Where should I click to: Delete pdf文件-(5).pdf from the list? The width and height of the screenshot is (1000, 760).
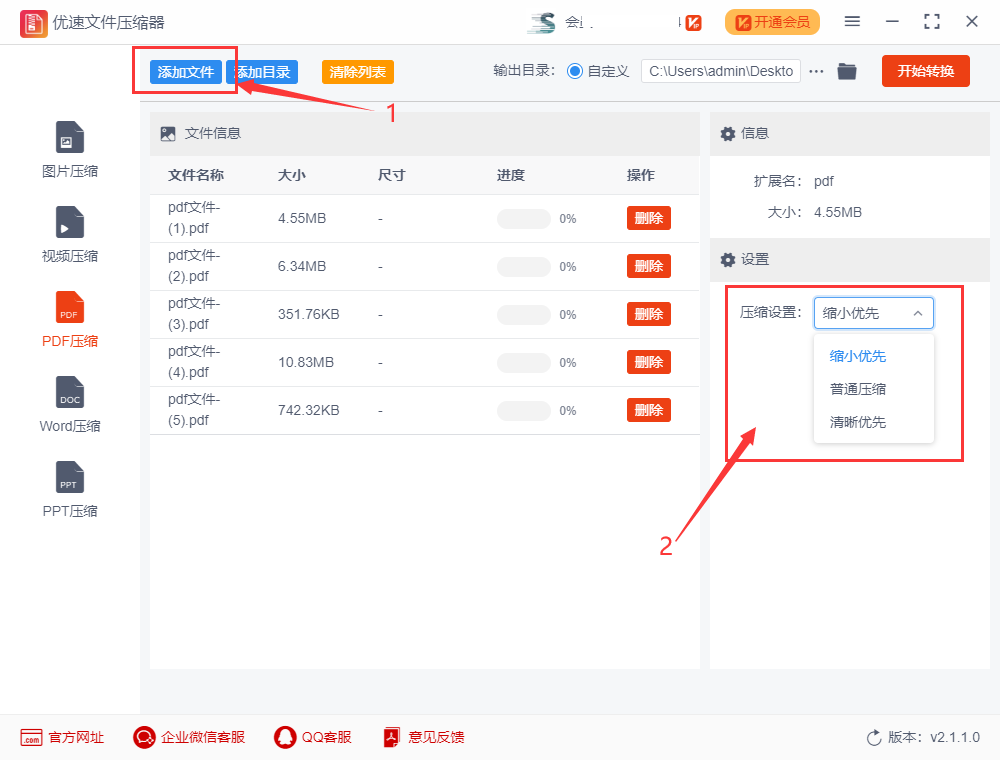(x=649, y=411)
